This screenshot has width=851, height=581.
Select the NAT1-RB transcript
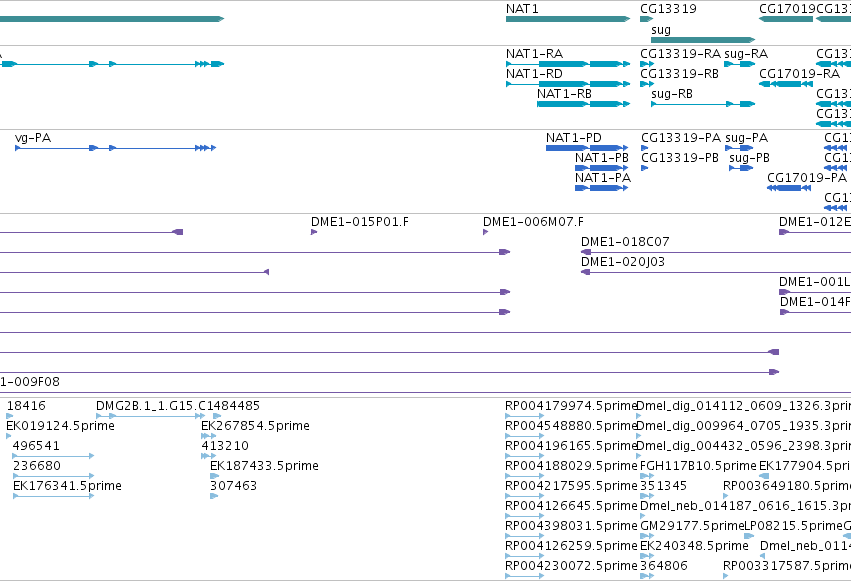583,104
